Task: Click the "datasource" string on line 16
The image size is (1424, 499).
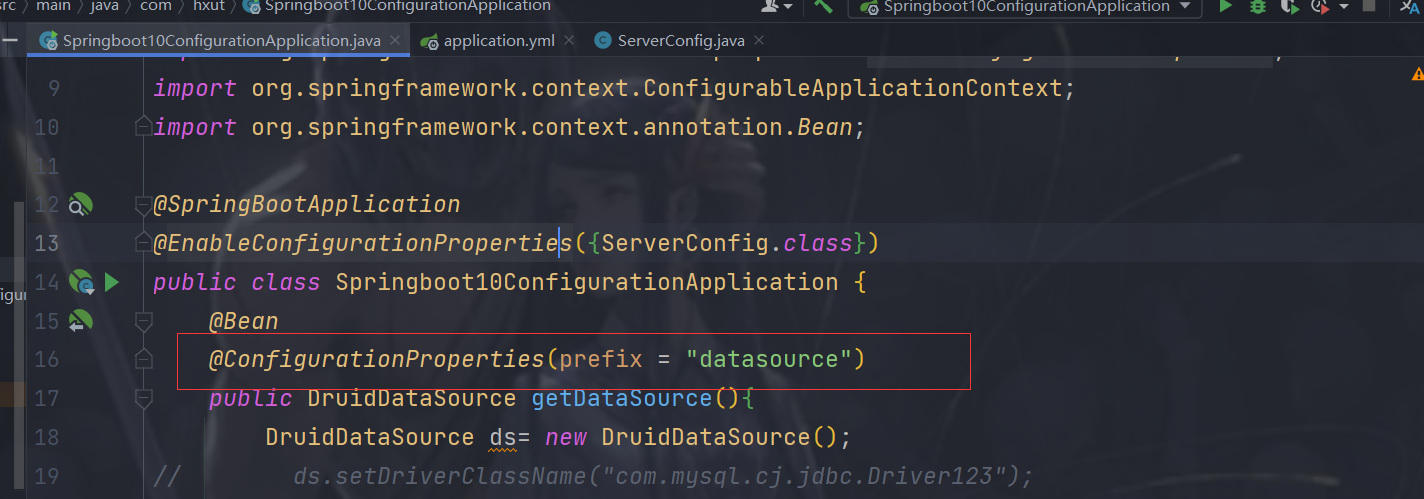Action: click(x=767, y=359)
